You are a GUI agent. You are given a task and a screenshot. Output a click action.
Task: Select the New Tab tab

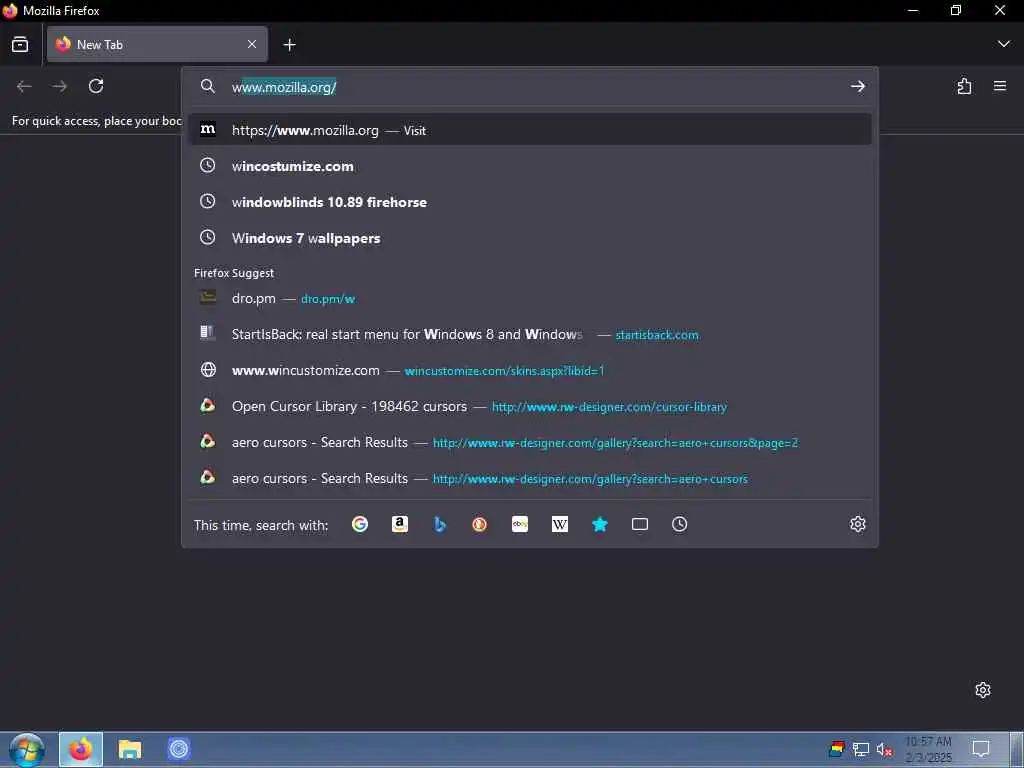click(x=157, y=44)
